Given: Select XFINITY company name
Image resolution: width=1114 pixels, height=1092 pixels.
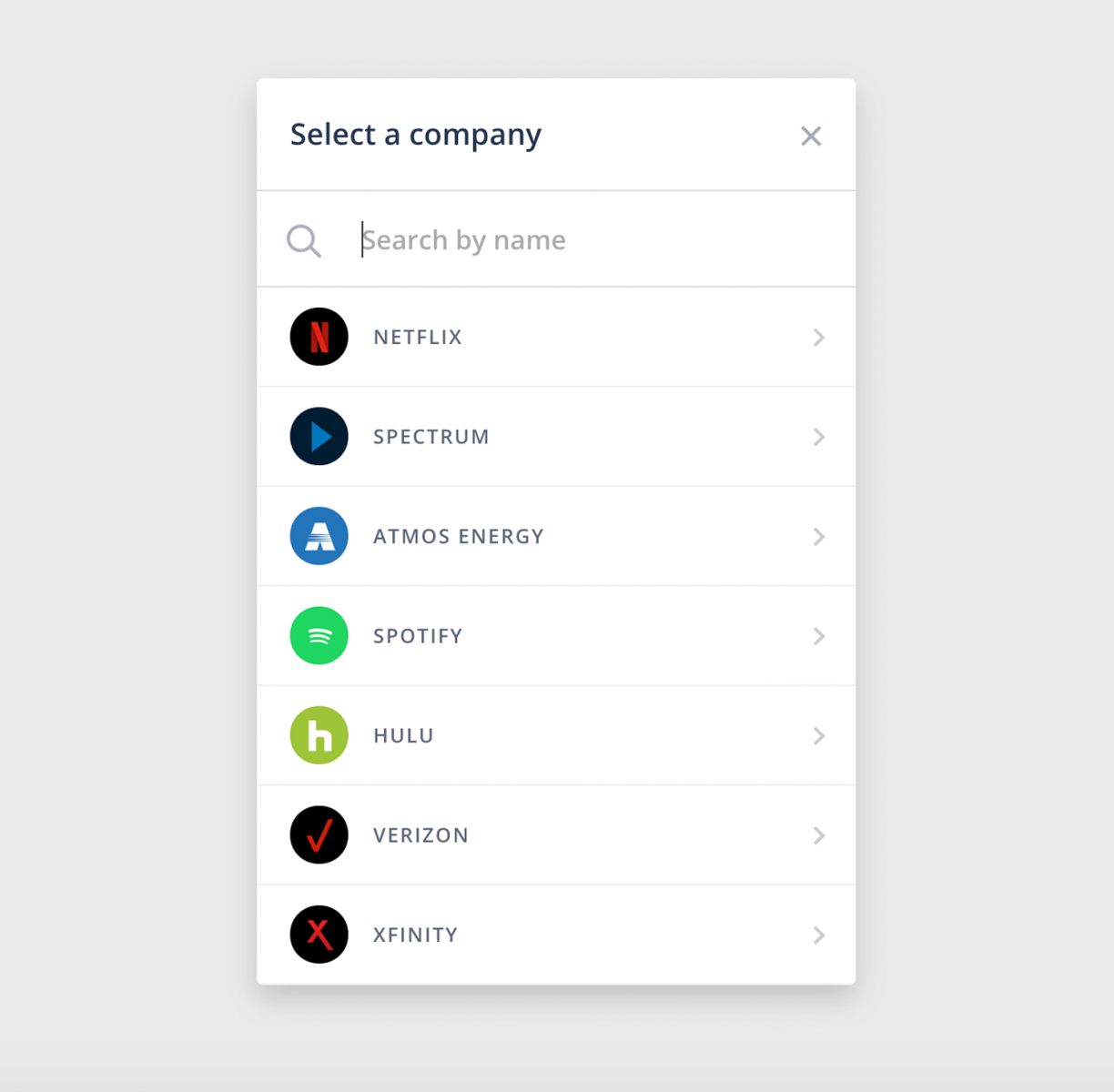Looking at the screenshot, I should 415,935.
